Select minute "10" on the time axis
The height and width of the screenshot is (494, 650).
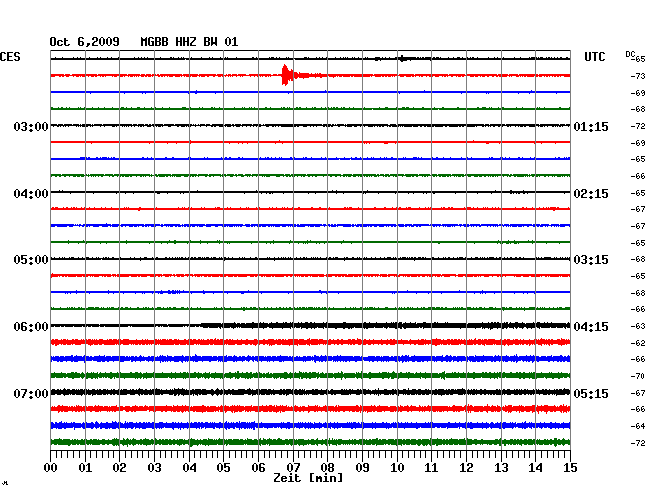[397, 468]
